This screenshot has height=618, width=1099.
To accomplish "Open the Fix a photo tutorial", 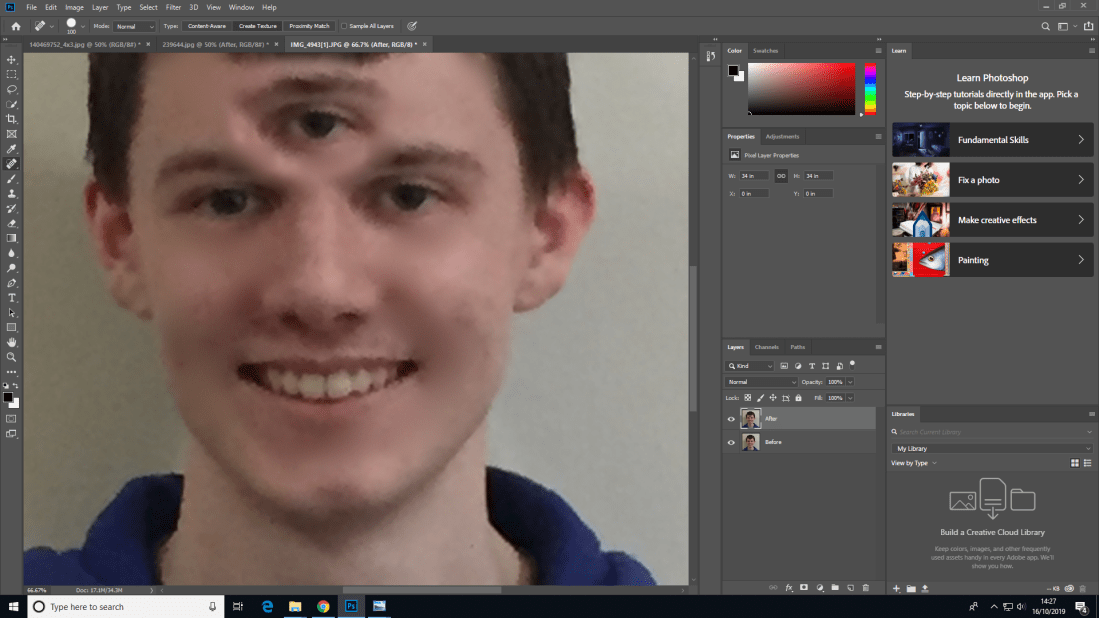I will (x=991, y=180).
